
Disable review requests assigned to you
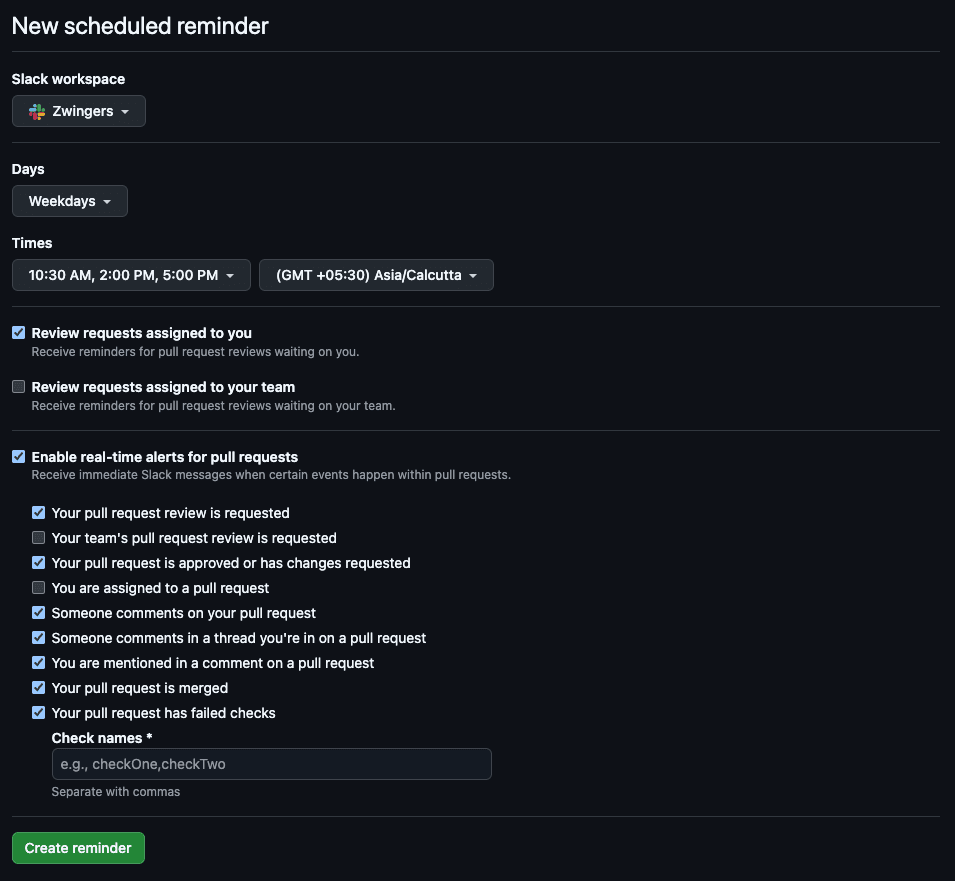point(18,332)
